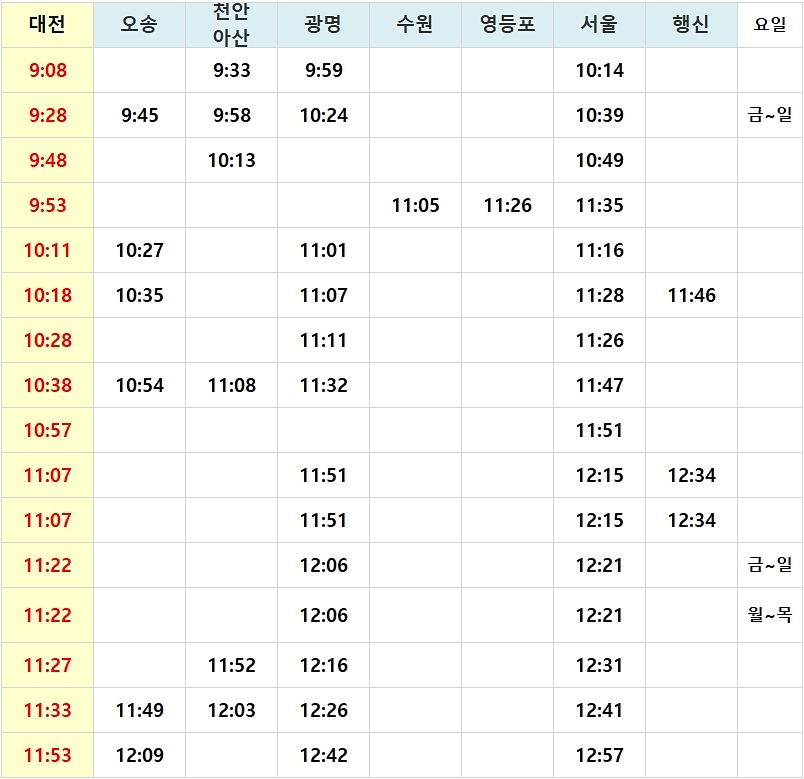Click the 11:11 광명 cell
This screenshot has width=804, height=779.
tap(323, 341)
